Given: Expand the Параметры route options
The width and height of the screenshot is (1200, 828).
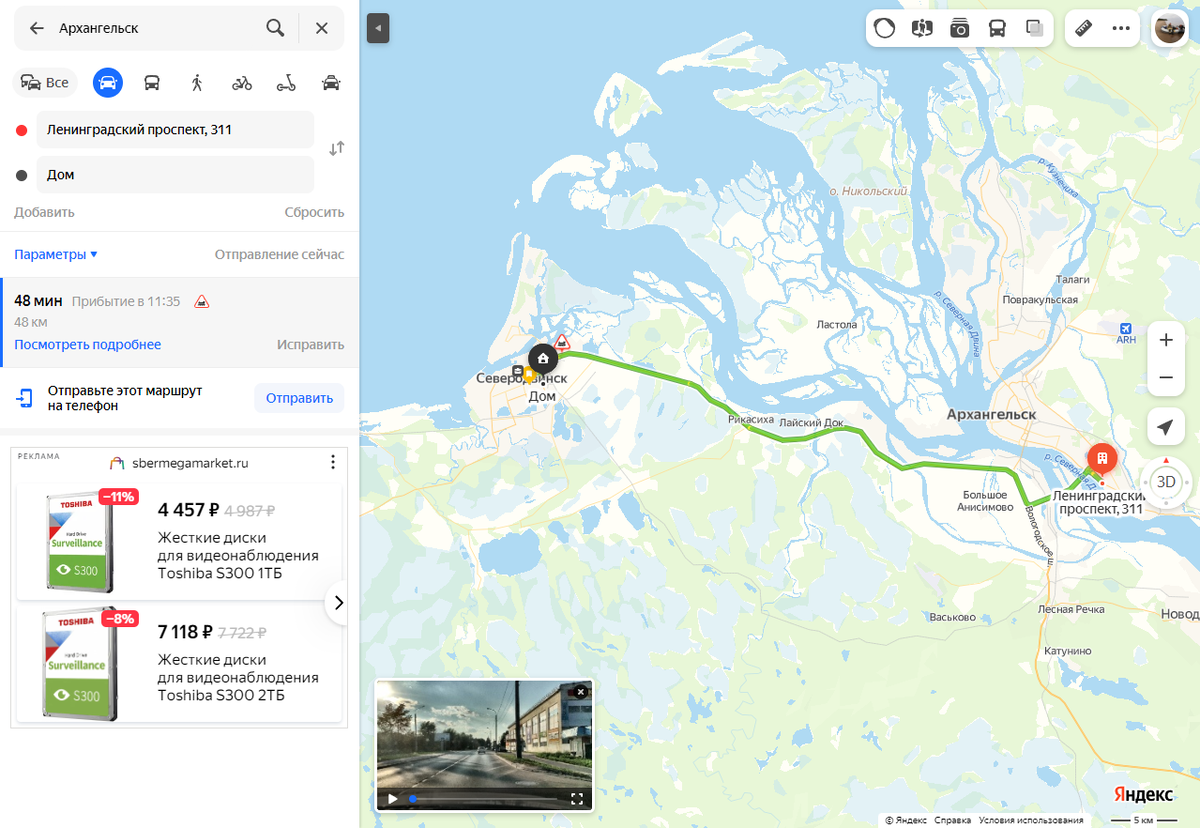Looking at the screenshot, I should (x=56, y=255).
